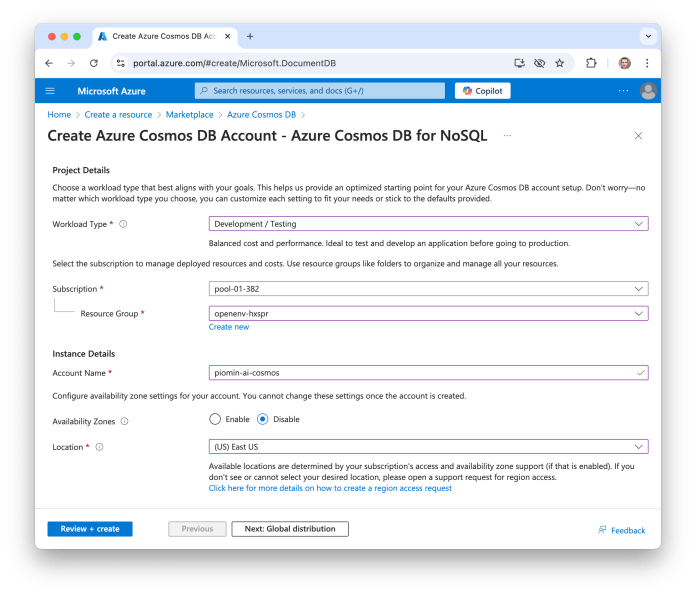Select Disable for Availability Zones
696x595 pixels.
click(x=263, y=419)
